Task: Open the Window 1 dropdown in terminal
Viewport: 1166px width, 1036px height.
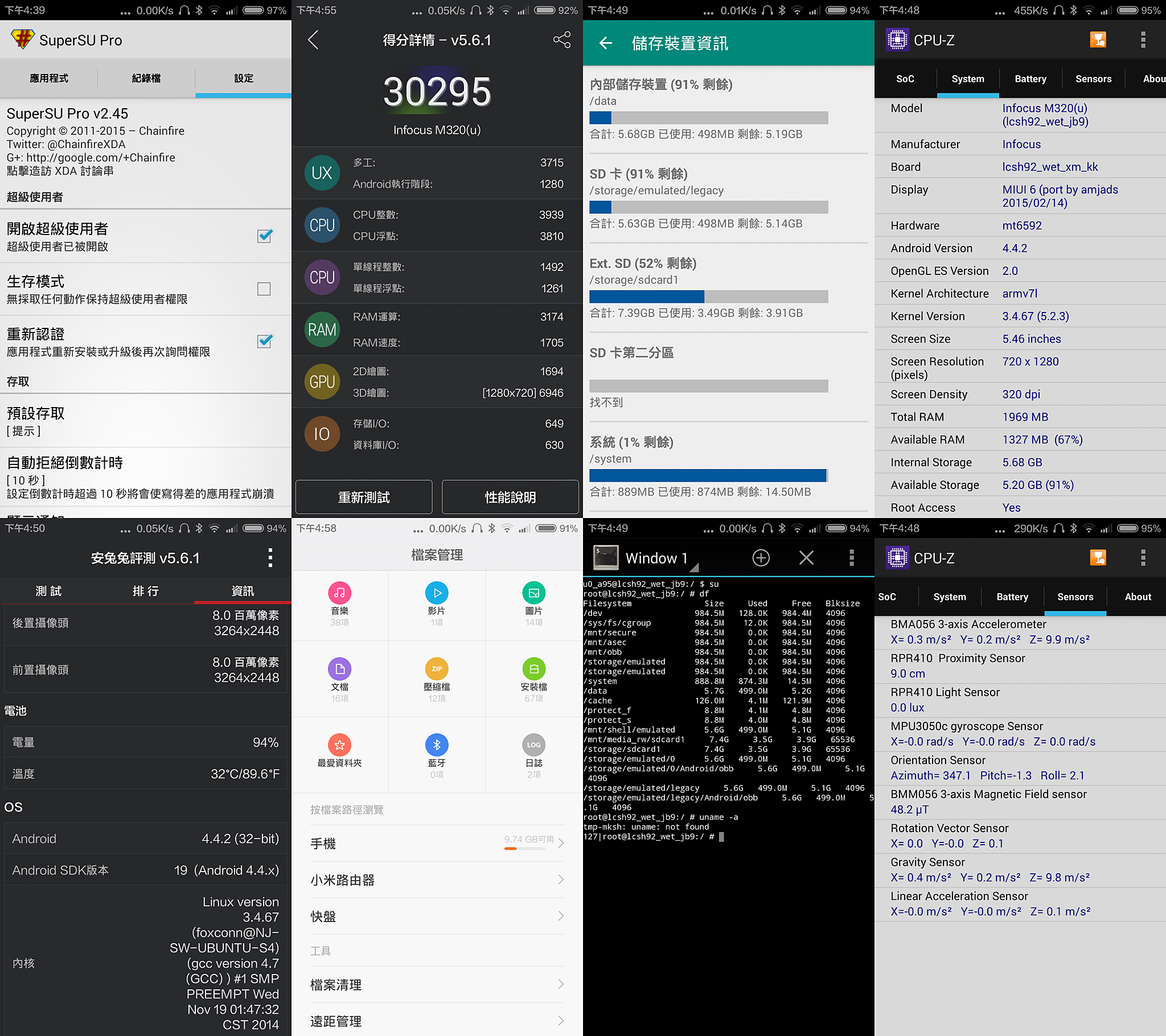Action: [663, 558]
